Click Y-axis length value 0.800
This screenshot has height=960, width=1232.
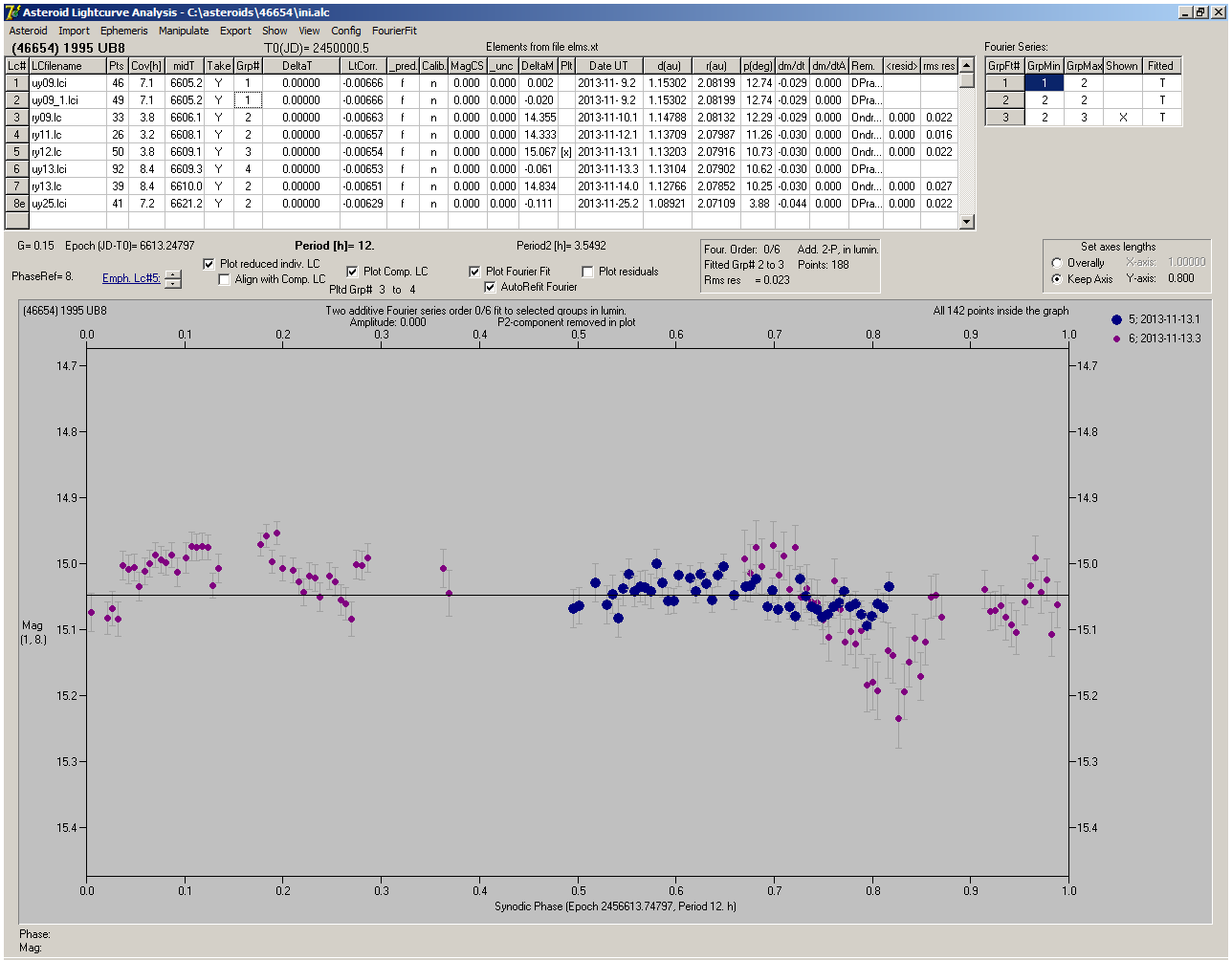point(1180,279)
